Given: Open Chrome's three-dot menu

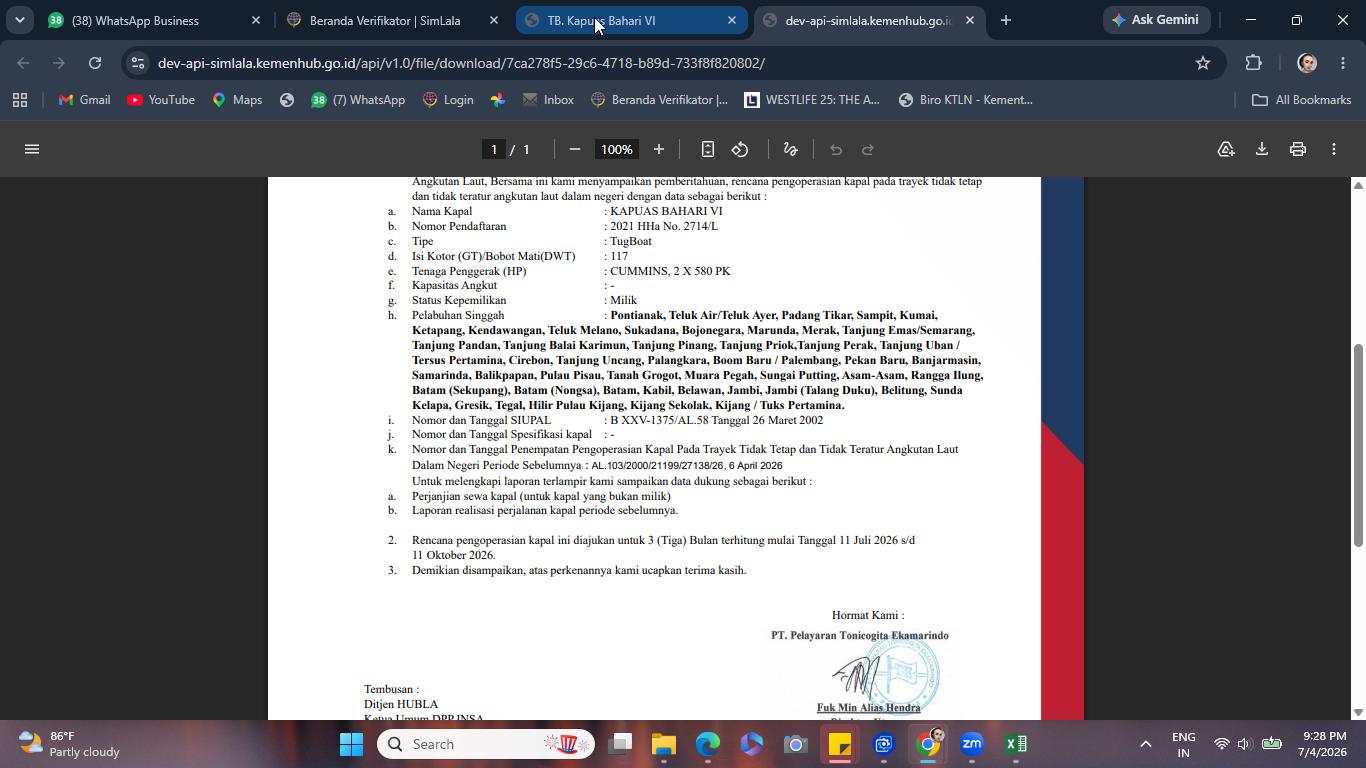Looking at the screenshot, I should tap(1342, 63).
